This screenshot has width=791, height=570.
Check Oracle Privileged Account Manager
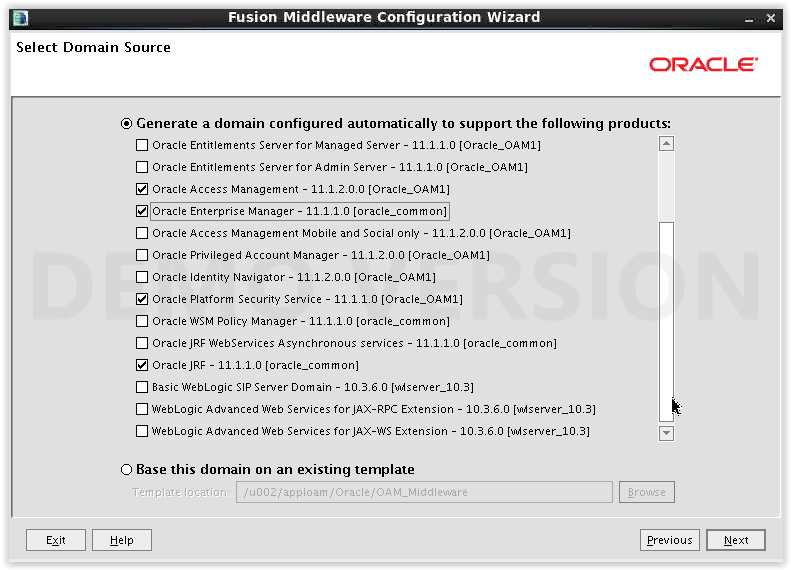(142, 255)
